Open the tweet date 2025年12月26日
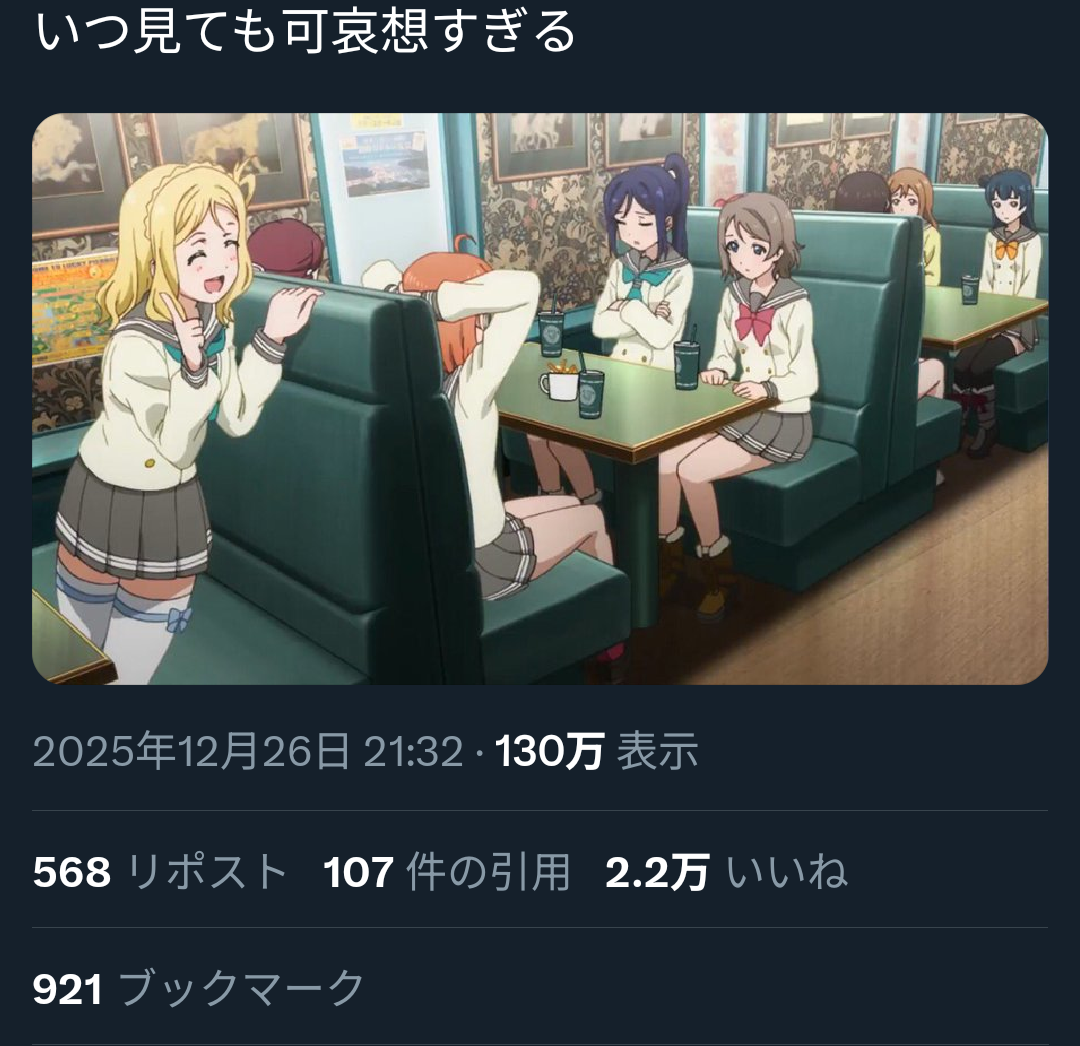 pos(191,751)
